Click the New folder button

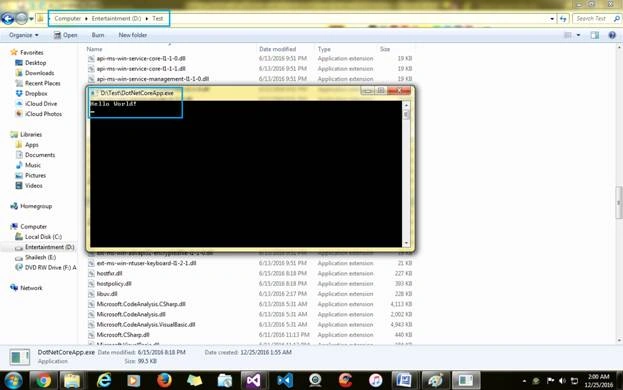[133, 35]
